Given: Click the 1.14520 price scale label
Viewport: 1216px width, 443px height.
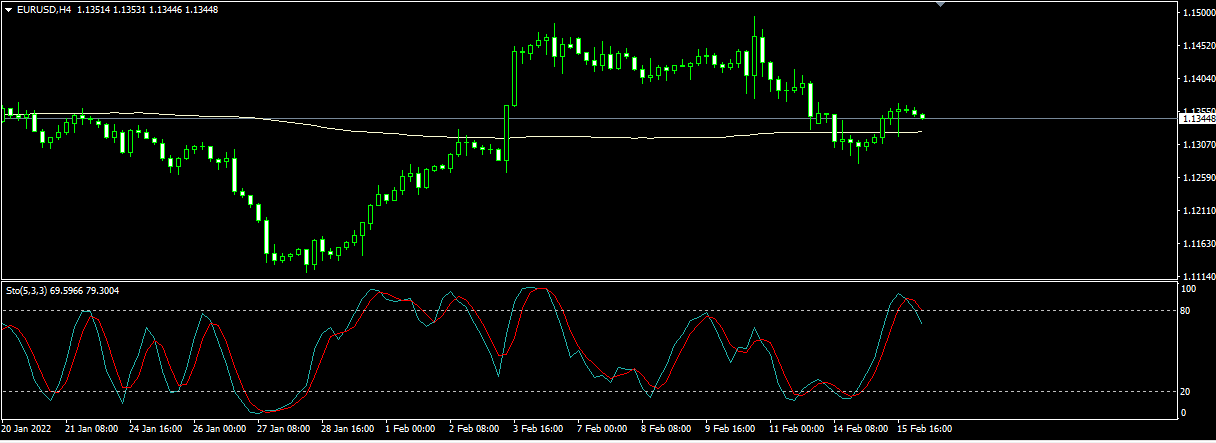Looking at the screenshot, I should click(1197, 45).
